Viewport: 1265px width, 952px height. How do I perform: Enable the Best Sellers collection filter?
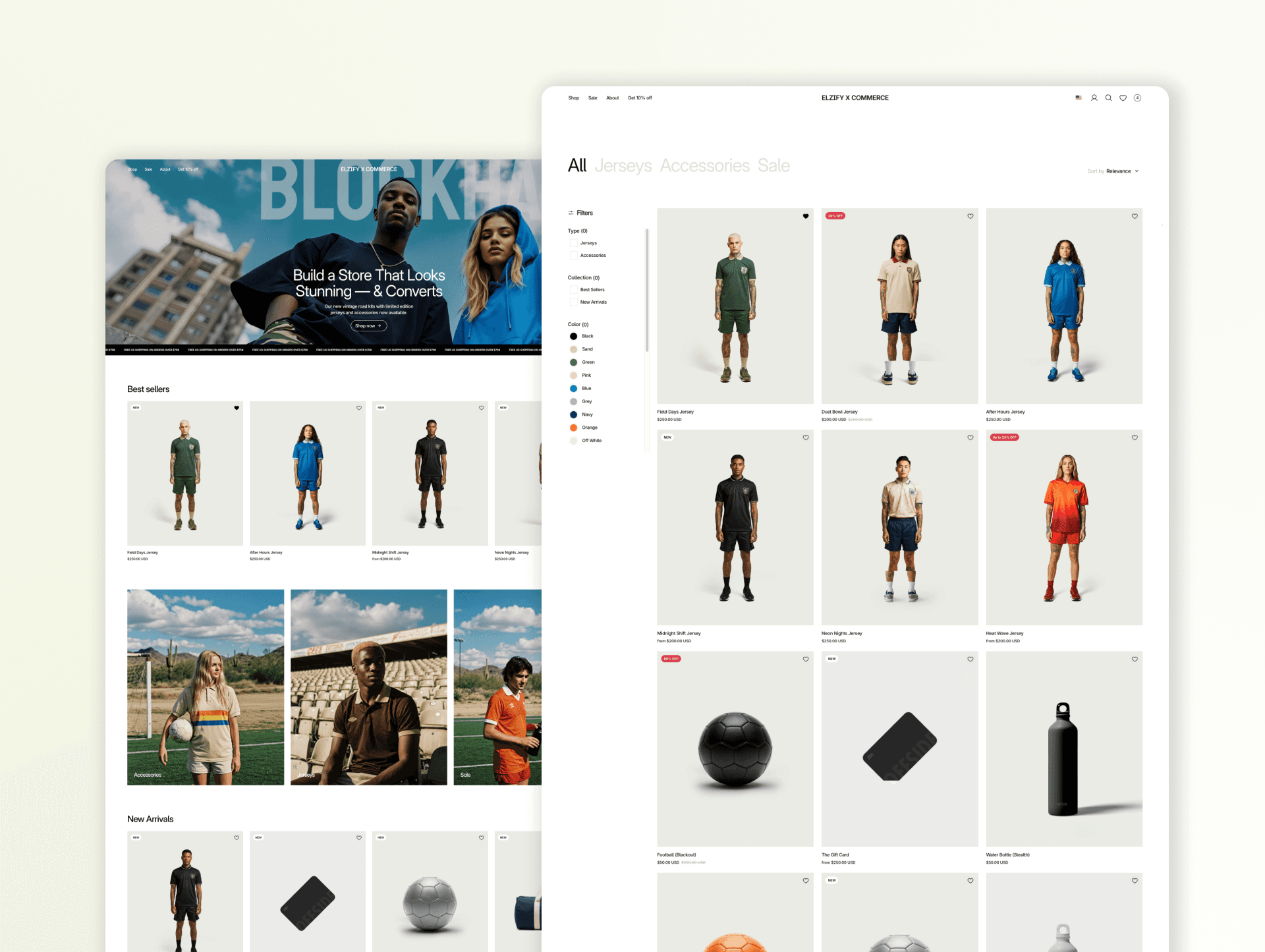[x=573, y=290]
